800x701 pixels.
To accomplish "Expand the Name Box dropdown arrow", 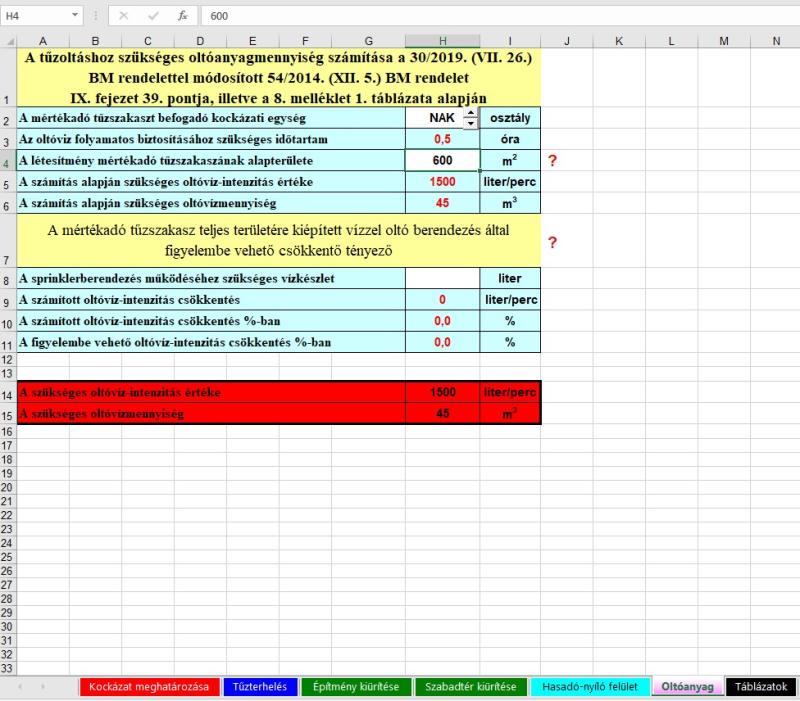I will pos(75,15).
